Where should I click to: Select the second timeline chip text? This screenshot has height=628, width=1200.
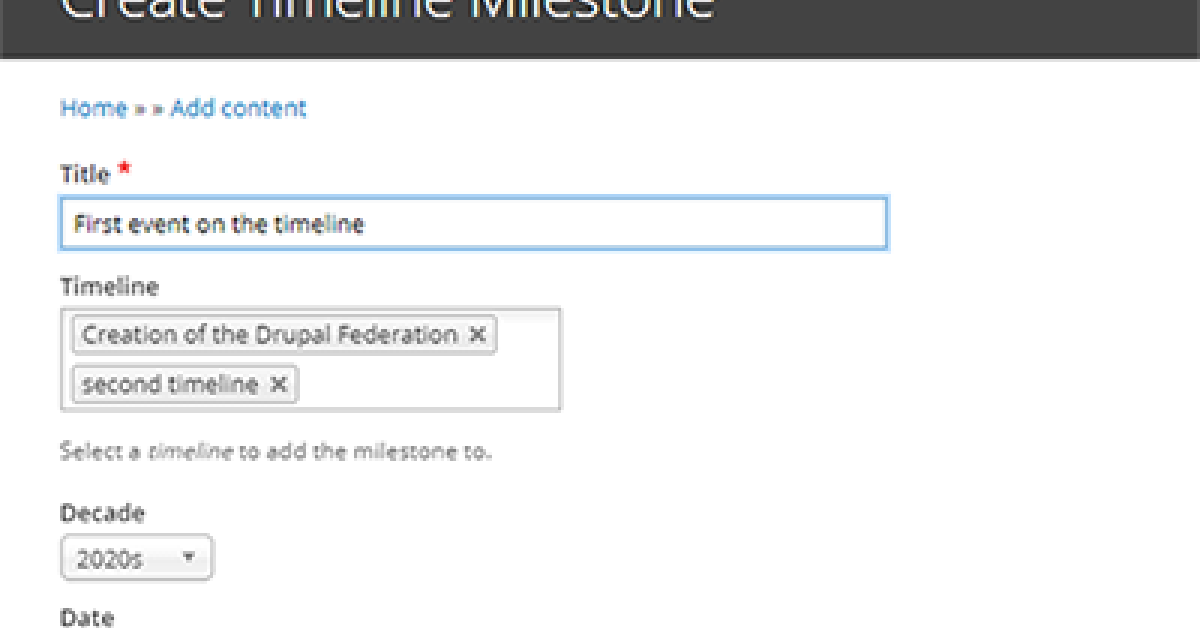tap(170, 384)
